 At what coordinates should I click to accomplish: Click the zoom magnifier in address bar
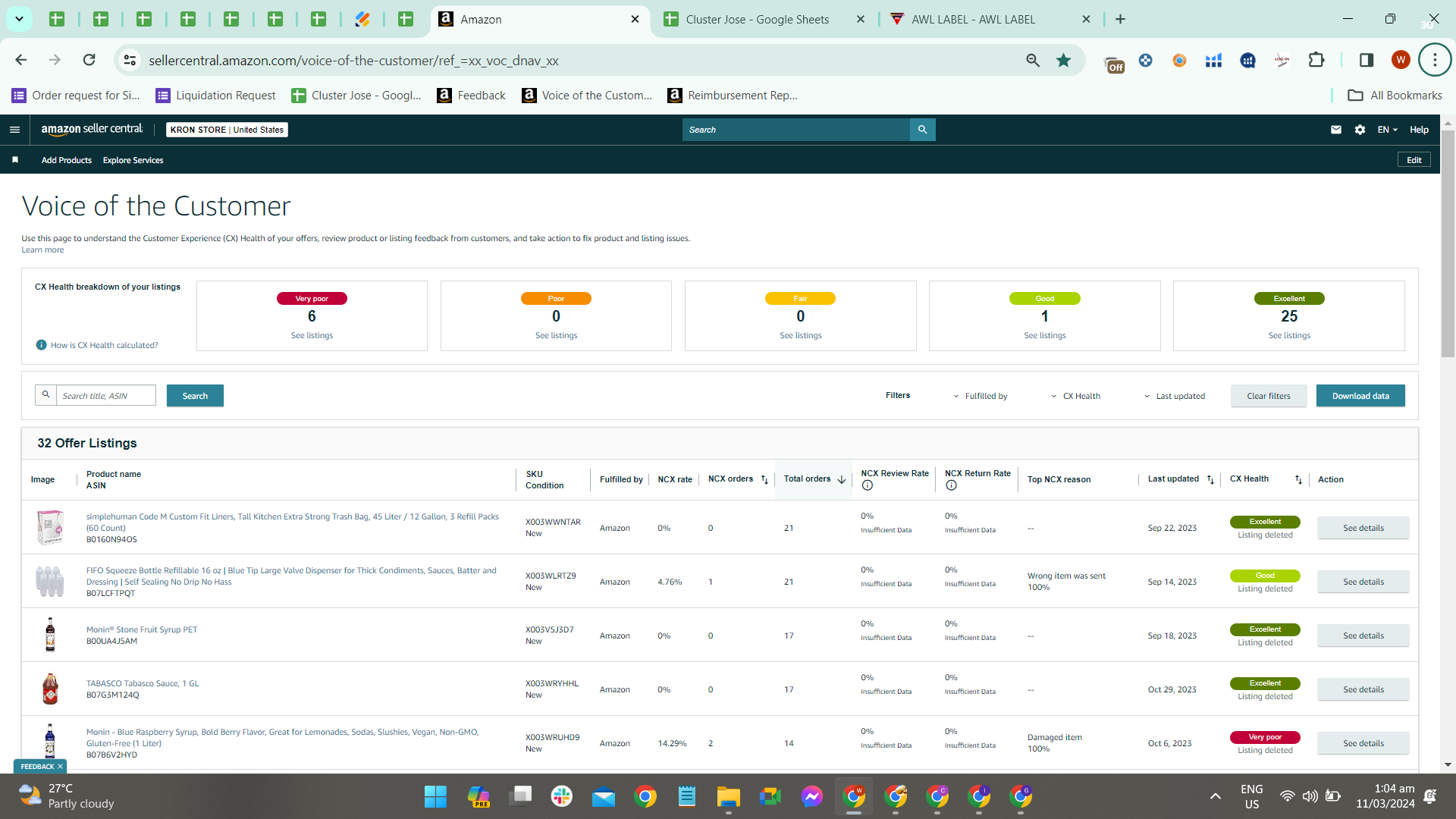[x=1032, y=60]
